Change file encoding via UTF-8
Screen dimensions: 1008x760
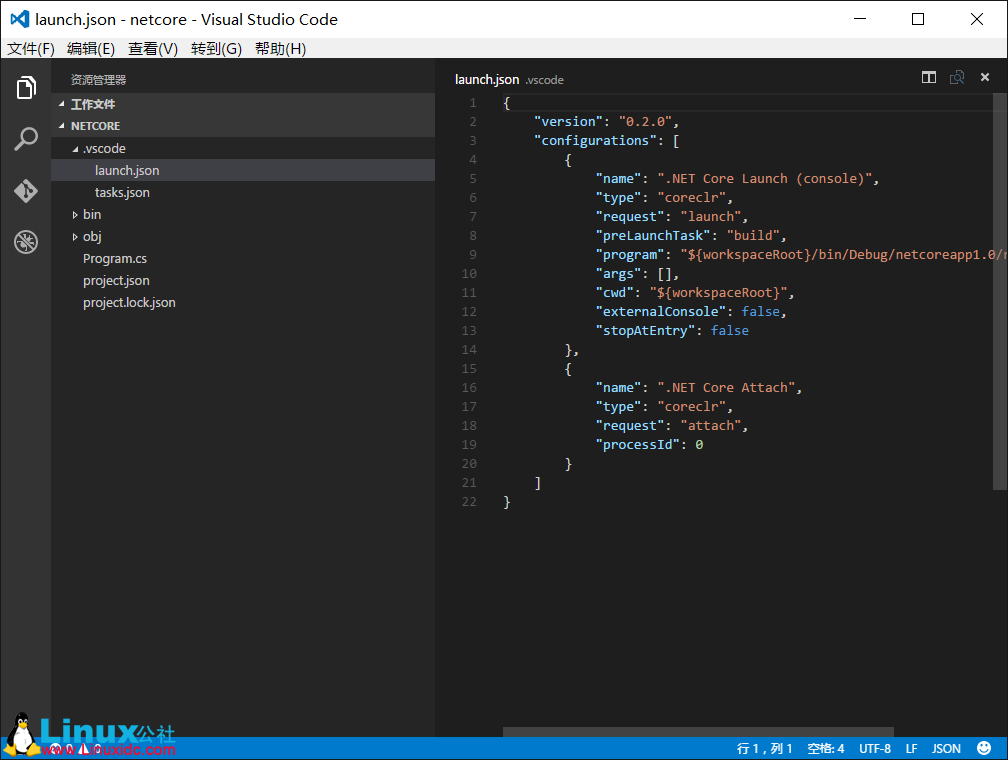tap(875, 748)
